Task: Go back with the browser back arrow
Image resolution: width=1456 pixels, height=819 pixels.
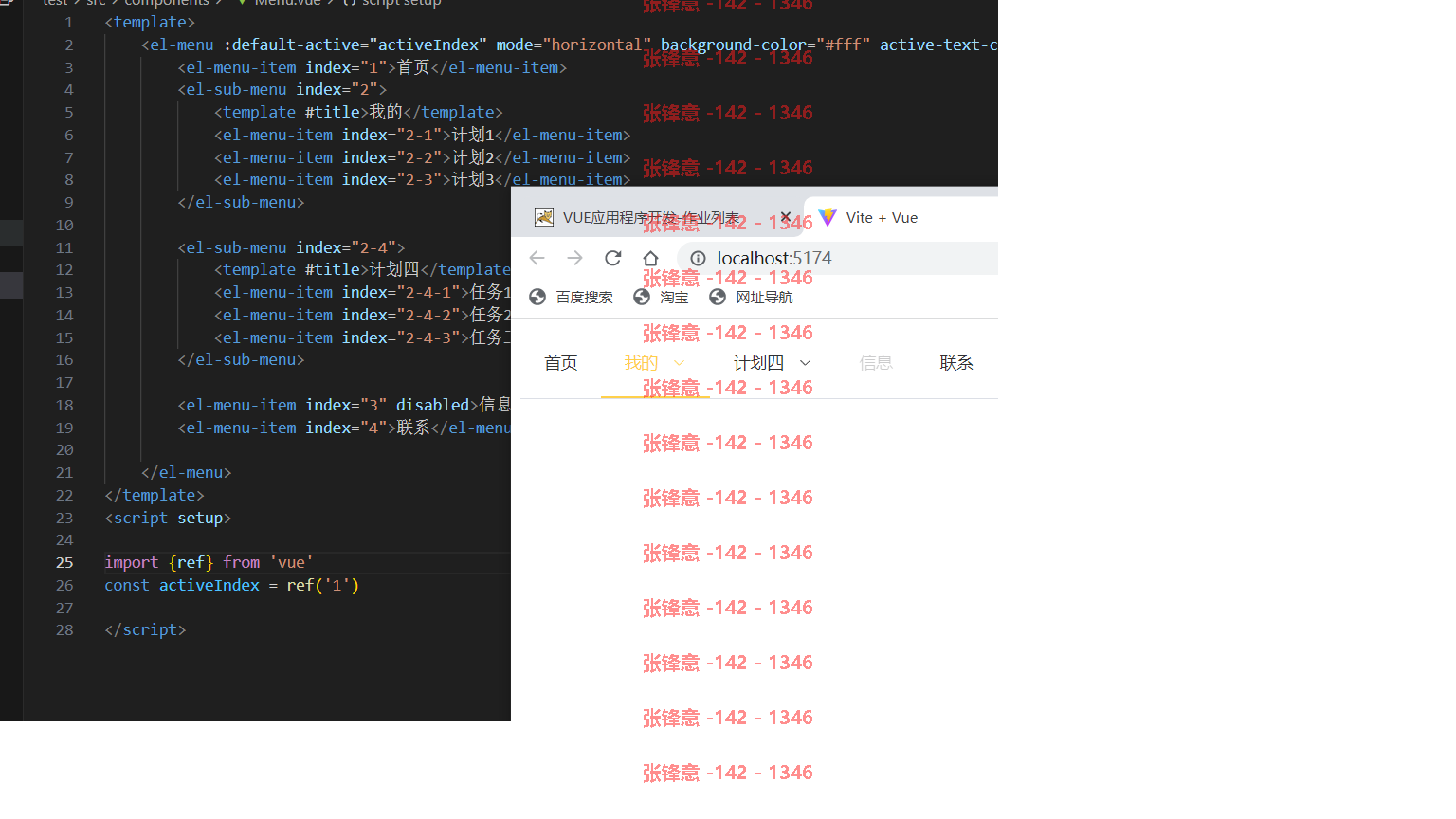Action: coord(537,258)
